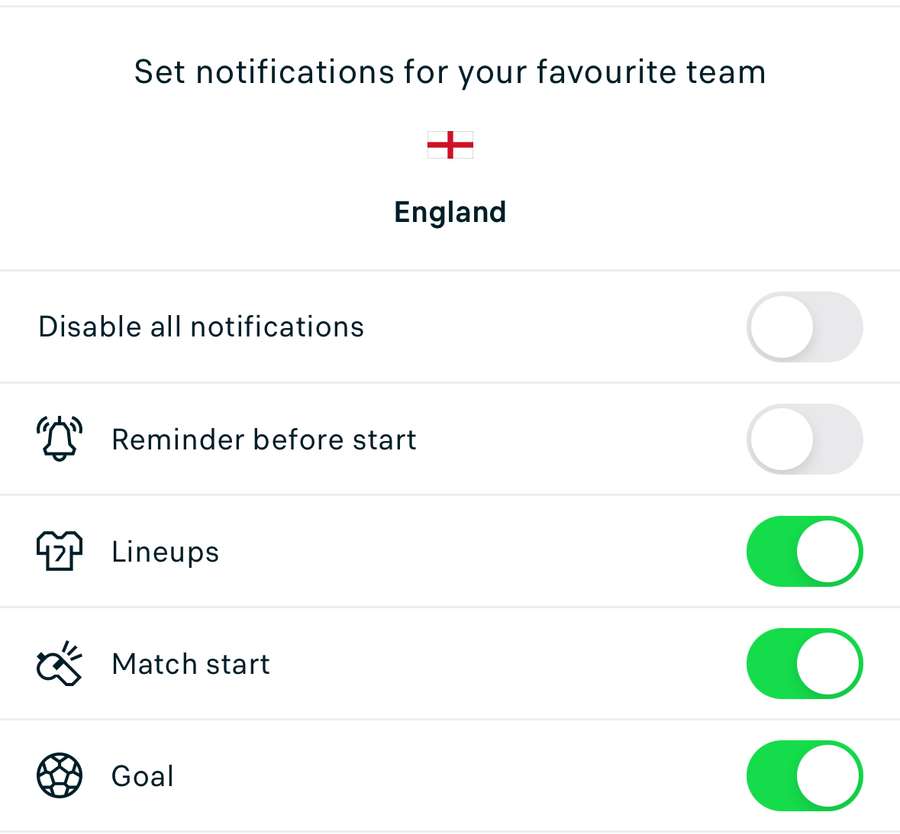Click the 'Reminder before start' text
The width and height of the screenshot is (900, 834).
[x=264, y=440]
